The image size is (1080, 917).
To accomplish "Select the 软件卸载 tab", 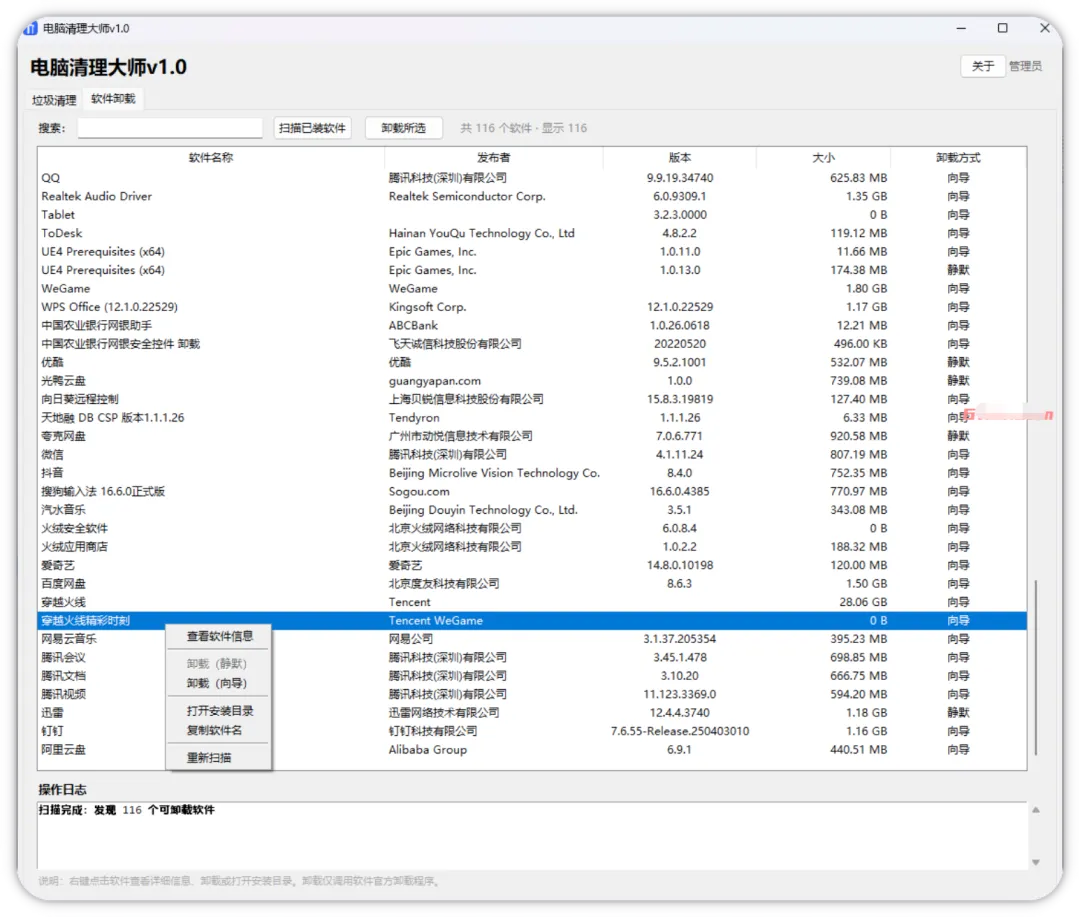I will click(113, 99).
